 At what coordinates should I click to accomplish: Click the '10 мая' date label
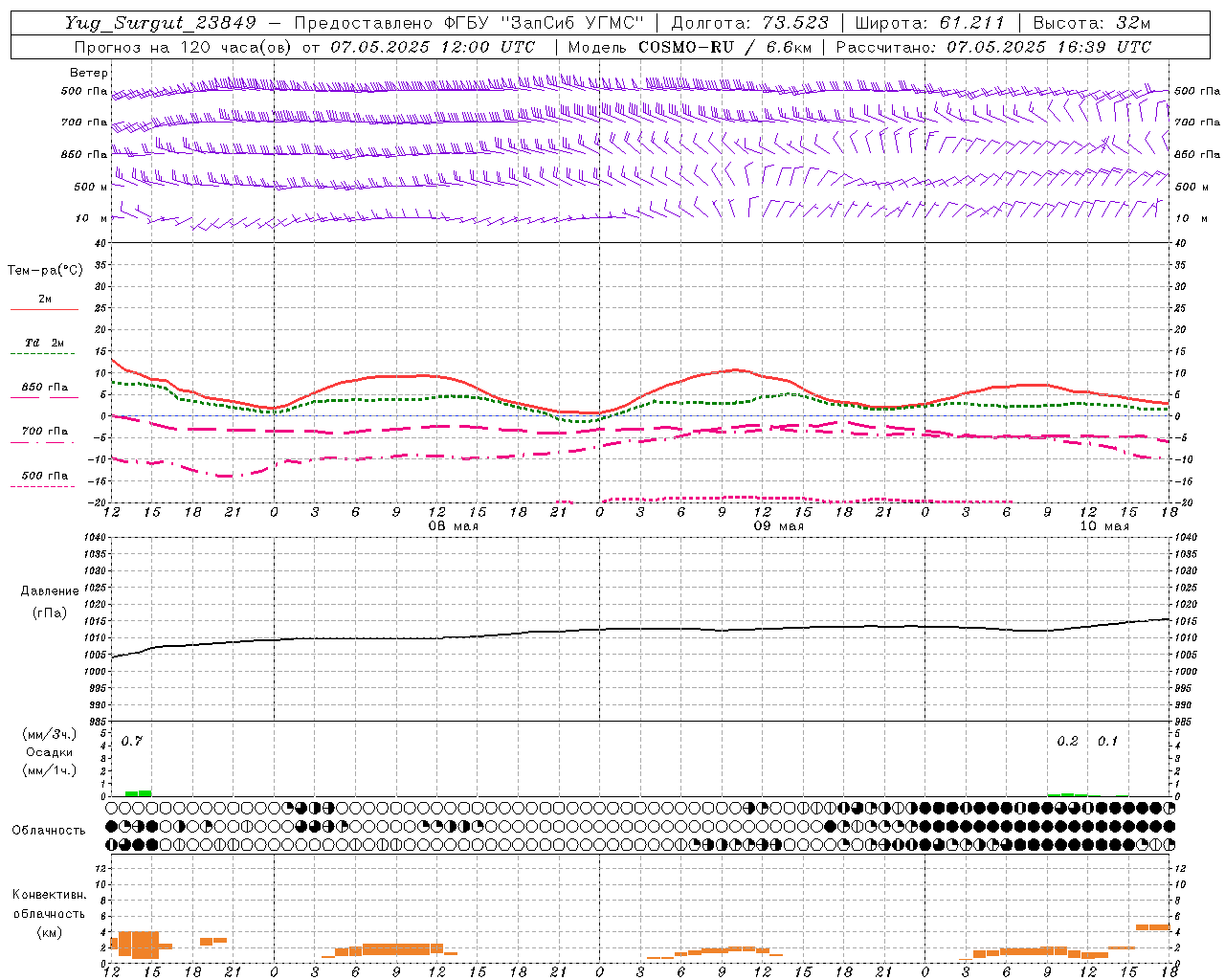point(1103,526)
